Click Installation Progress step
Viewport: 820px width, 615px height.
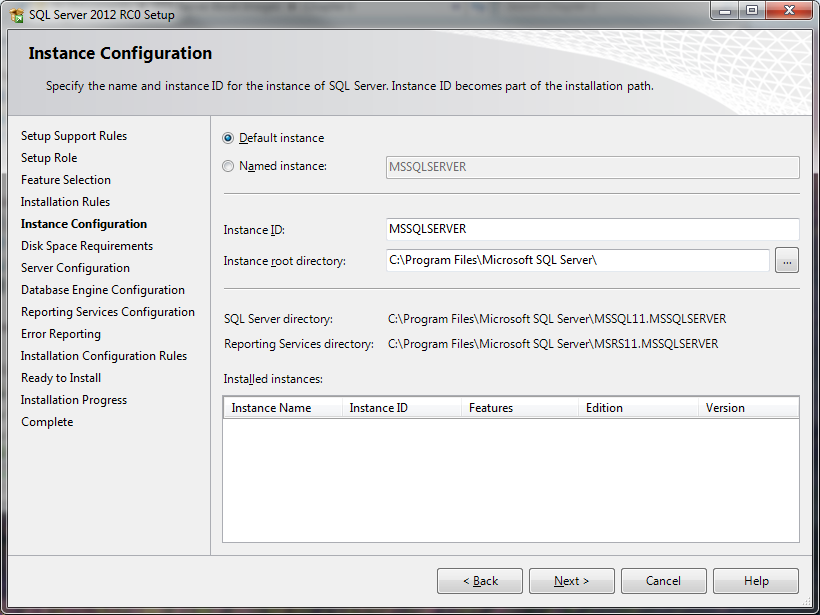[x=74, y=400]
